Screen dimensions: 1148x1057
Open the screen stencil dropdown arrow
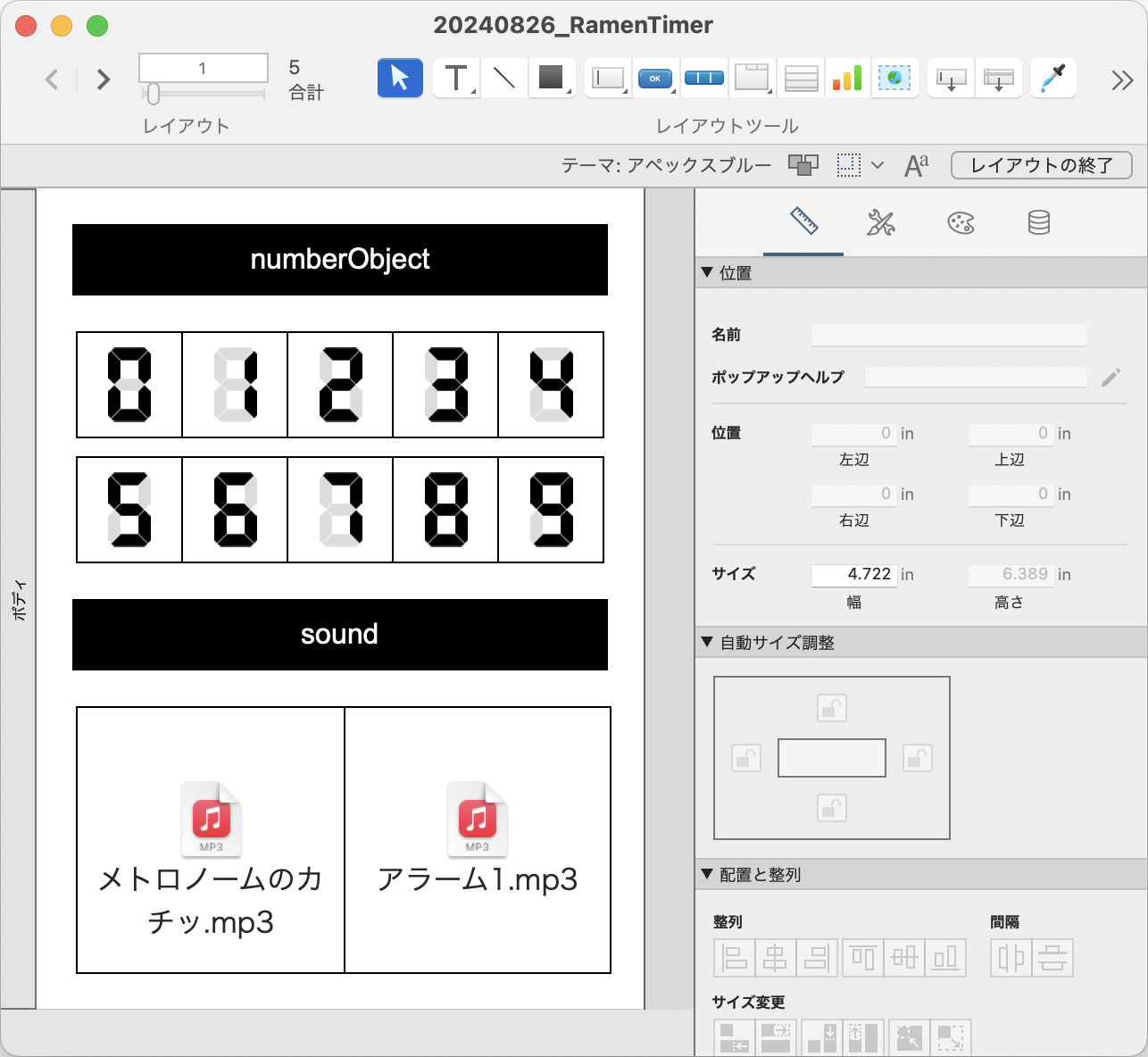878,165
